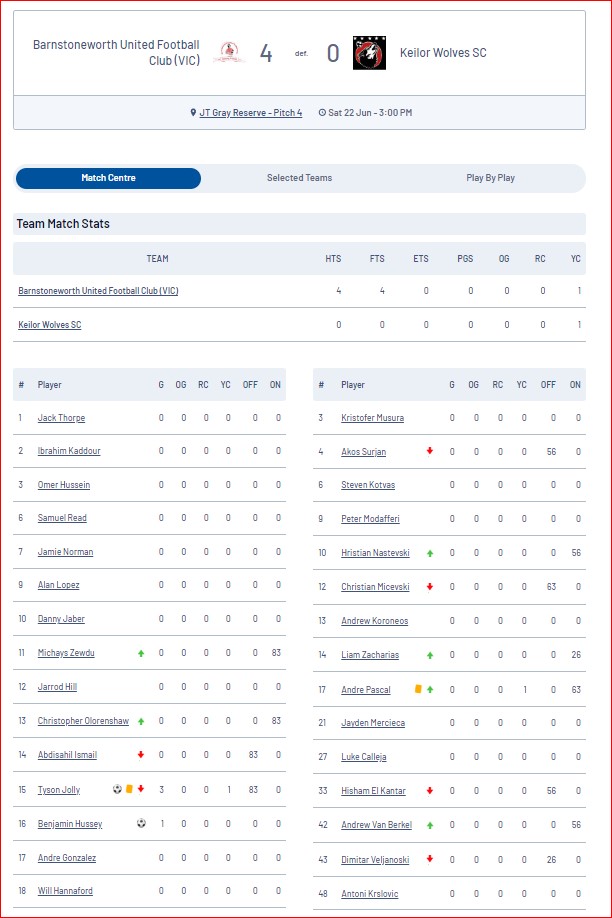Click the Keilor Wolves SC wolf logo
This screenshot has width=612, height=918.
coord(369,53)
